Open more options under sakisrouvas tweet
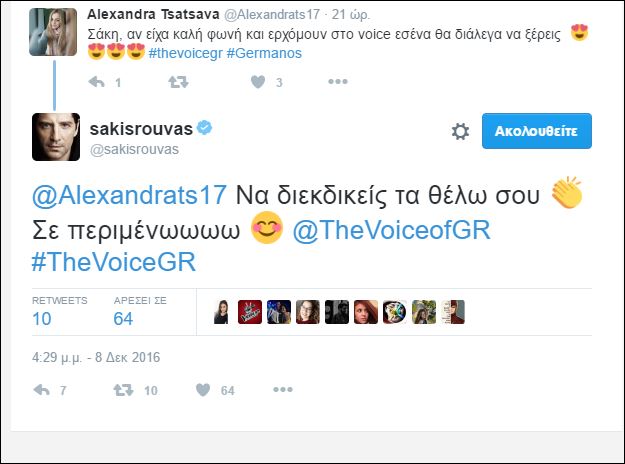This screenshot has width=625, height=464. (x=283, y=389)
